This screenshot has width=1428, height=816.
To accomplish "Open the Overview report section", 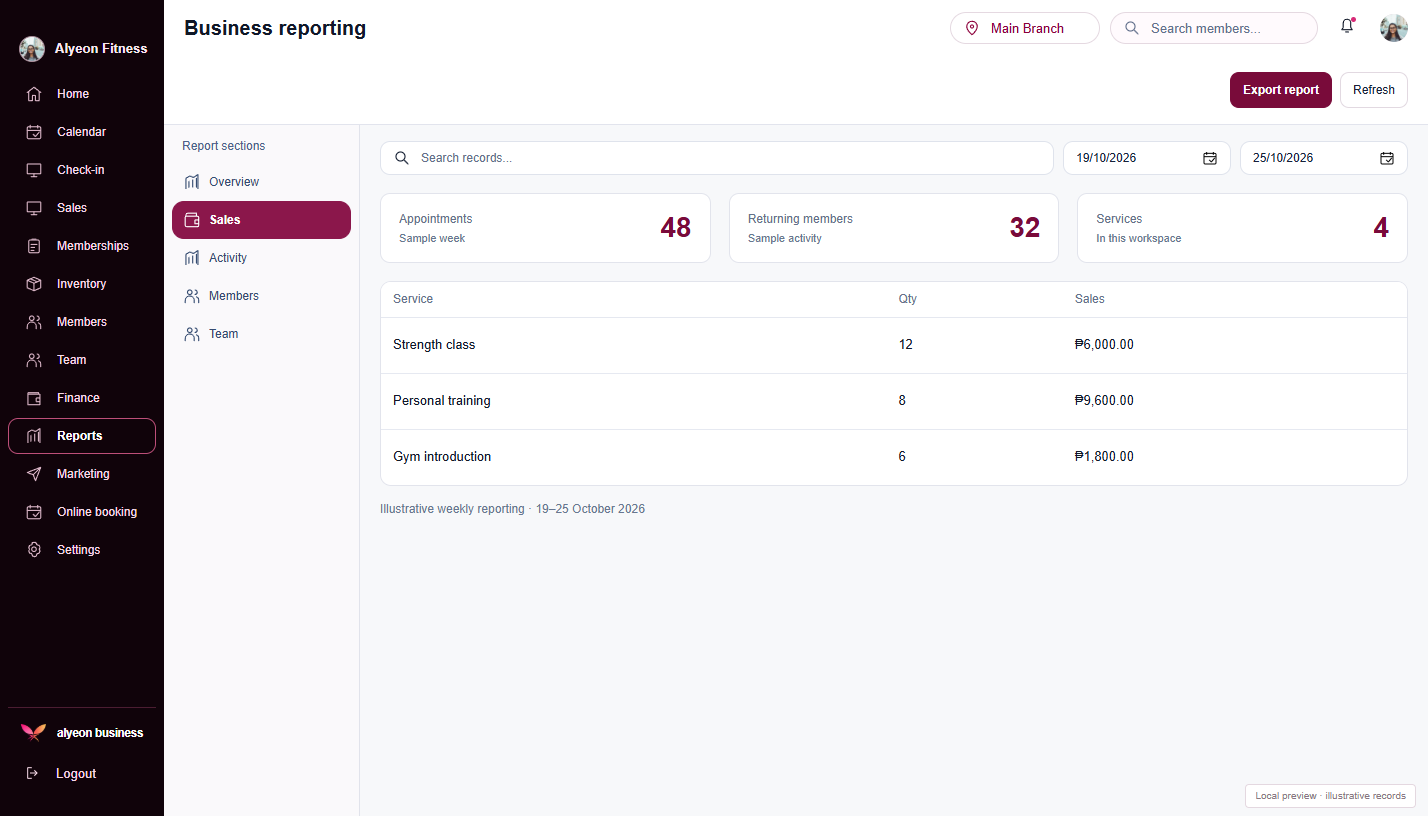I will 261,182.
